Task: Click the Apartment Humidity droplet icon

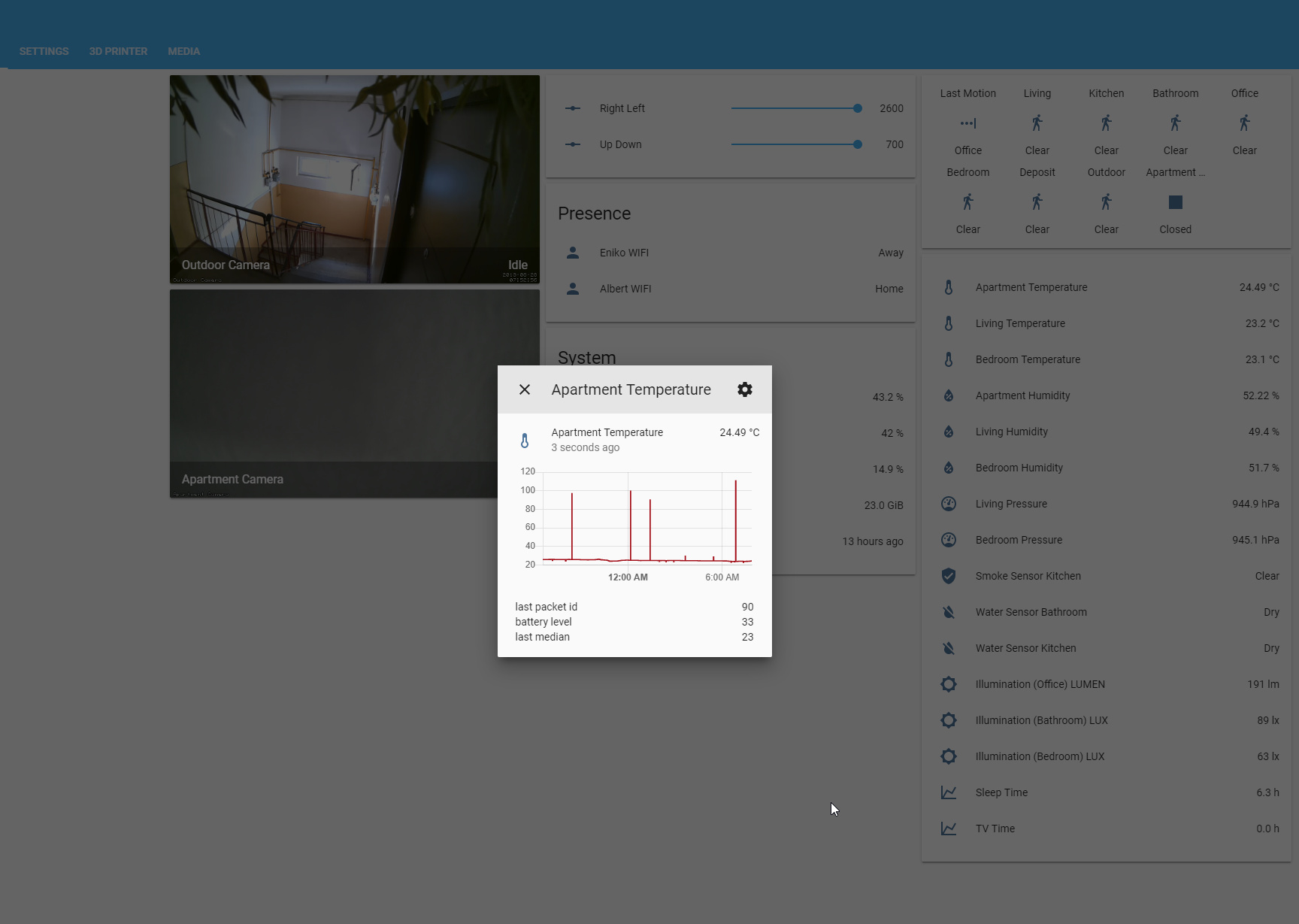Action: click(949, 395)
